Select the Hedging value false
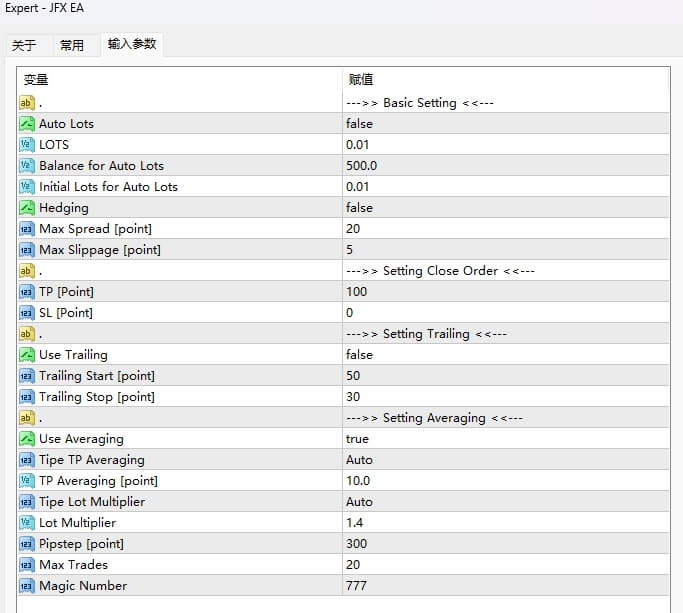 359,208
